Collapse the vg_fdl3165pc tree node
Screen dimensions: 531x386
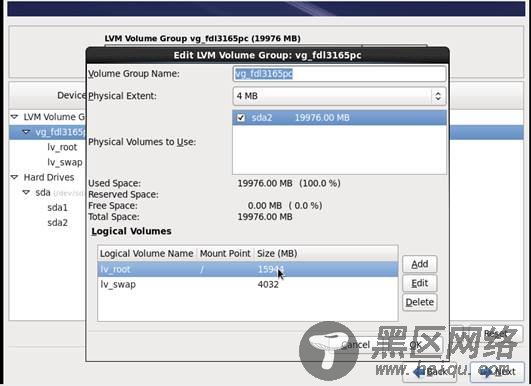(x=26, y=132)
